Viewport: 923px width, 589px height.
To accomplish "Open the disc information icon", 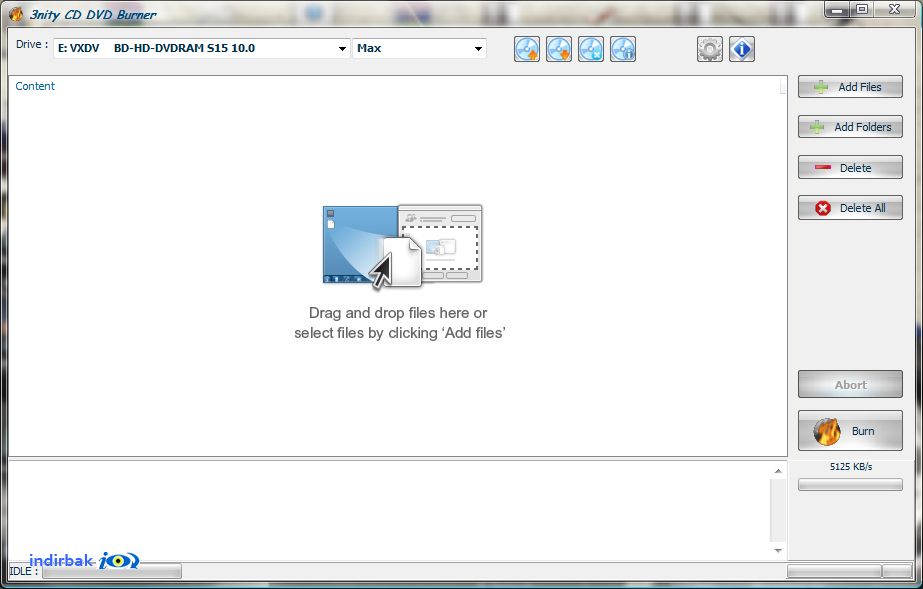I will pyautogui.click(x=623, y=49).
